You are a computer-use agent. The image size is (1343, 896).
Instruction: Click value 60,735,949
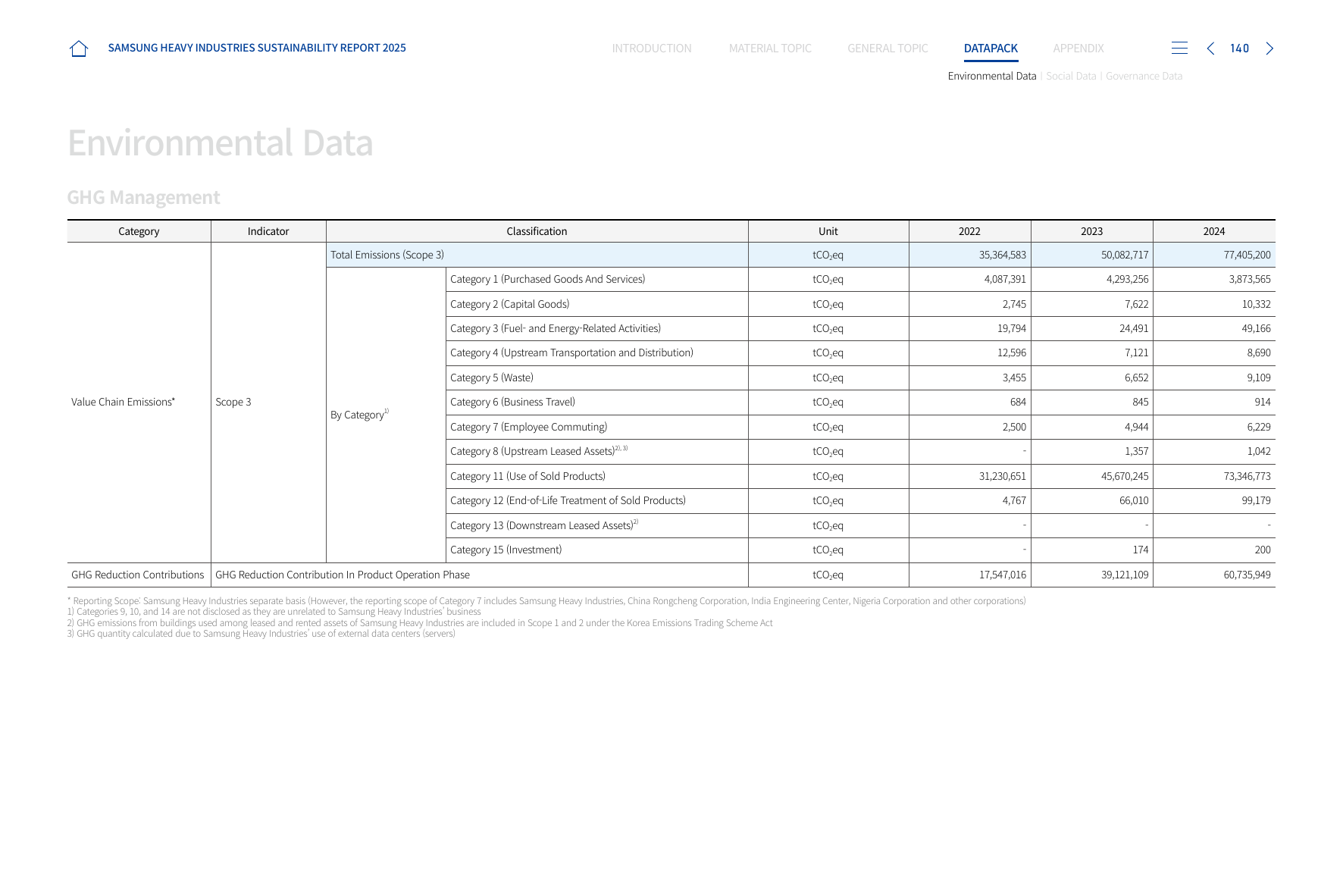[1247, 575]
